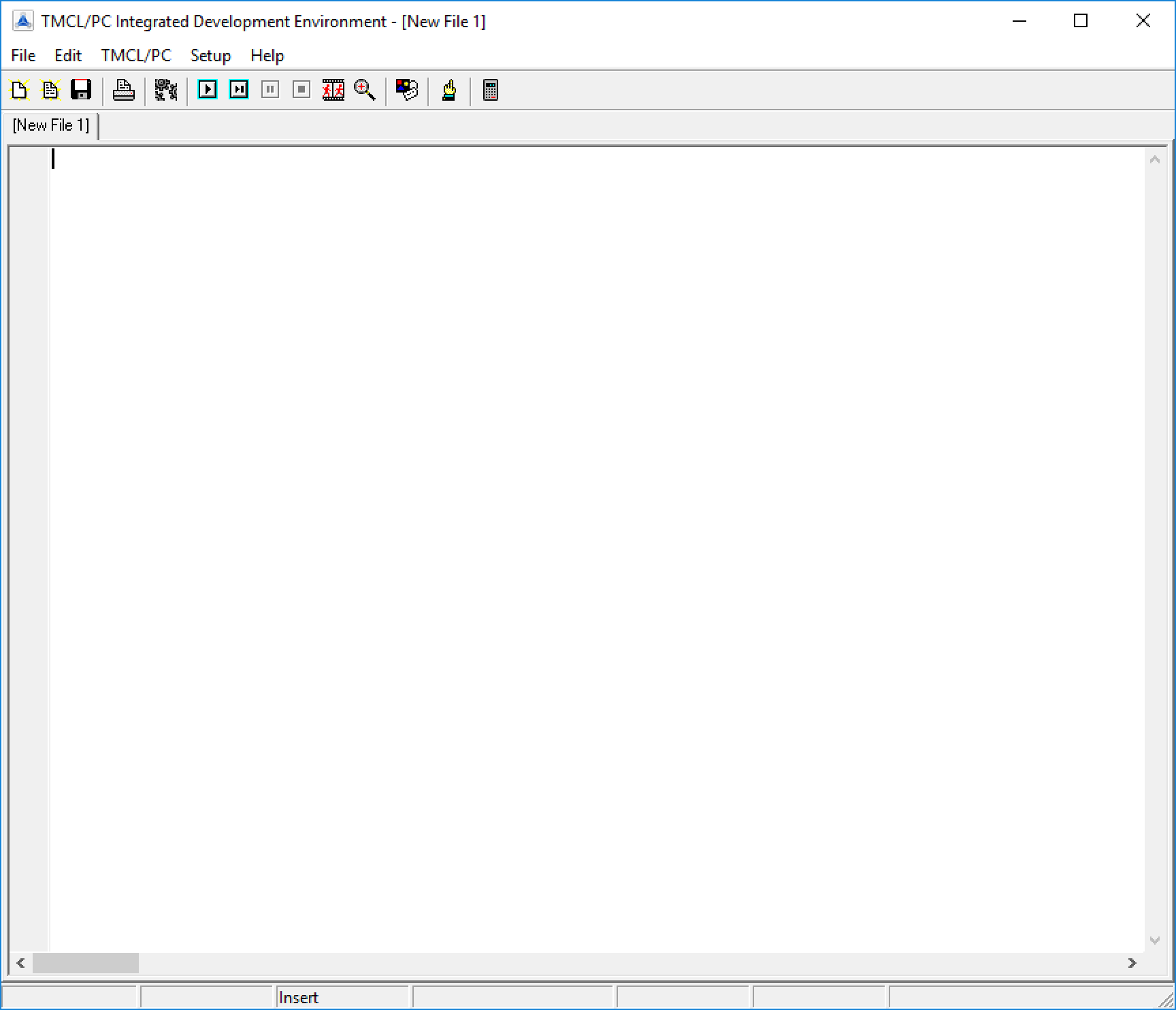Step through code with the step icon
Image resolution: width=1176 pixels, height=1010 pixels.
coord(239,90)
